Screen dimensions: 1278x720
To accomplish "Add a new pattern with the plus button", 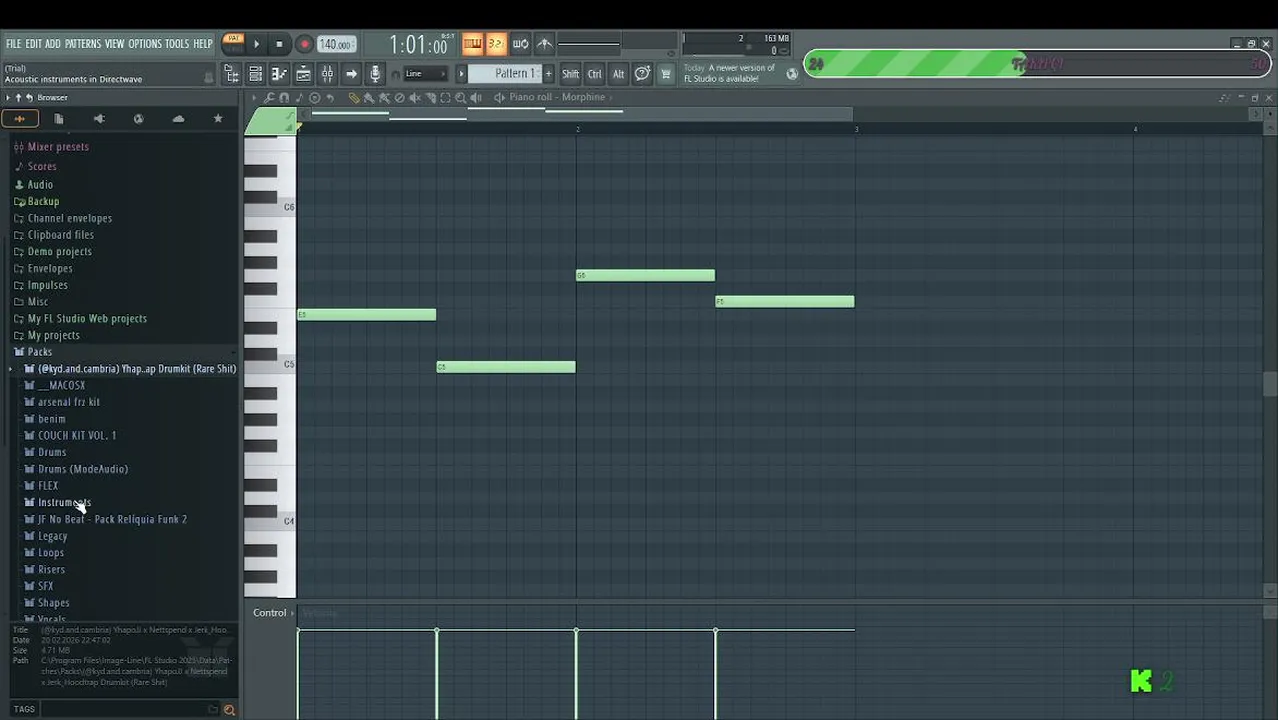I will click(548, 74).
